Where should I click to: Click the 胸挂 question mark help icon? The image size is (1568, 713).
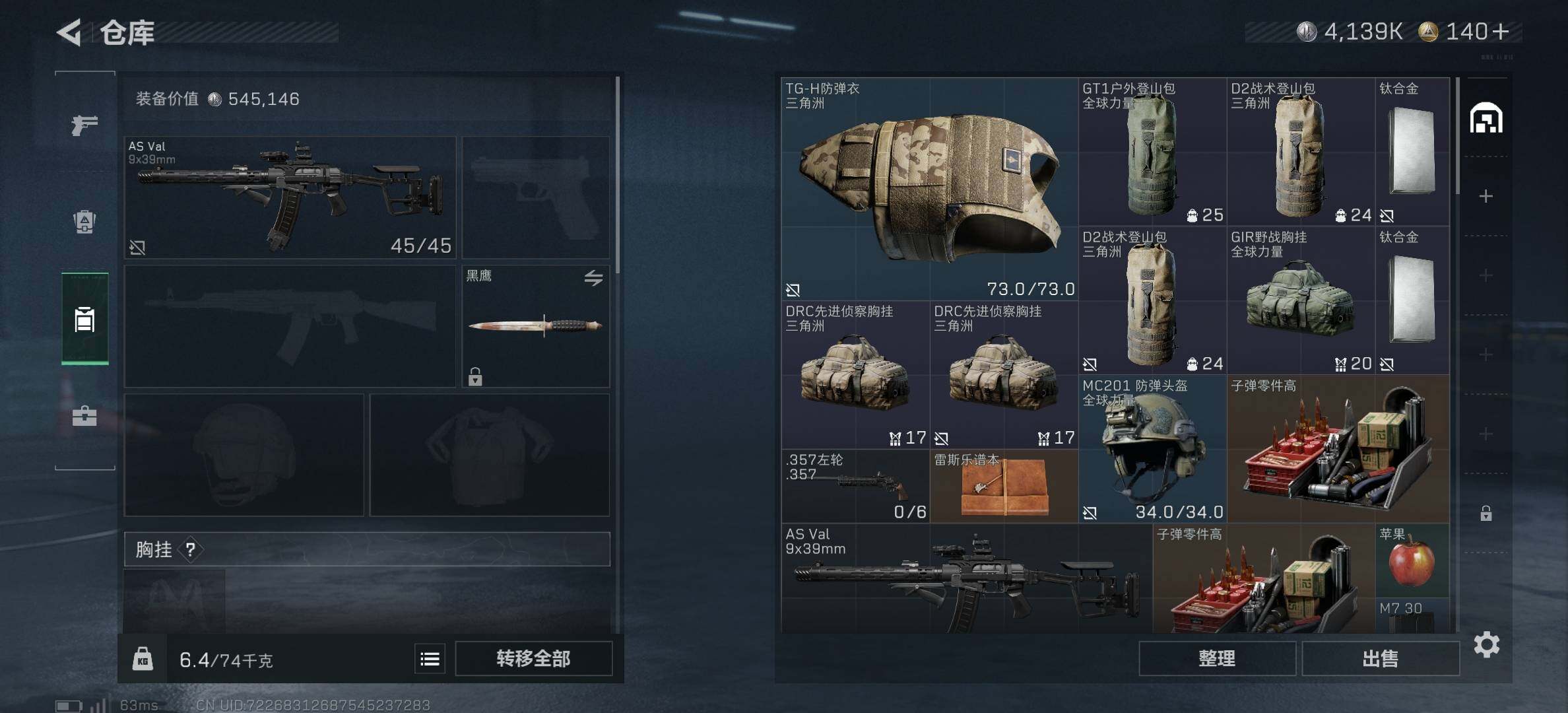pos(190,549)
